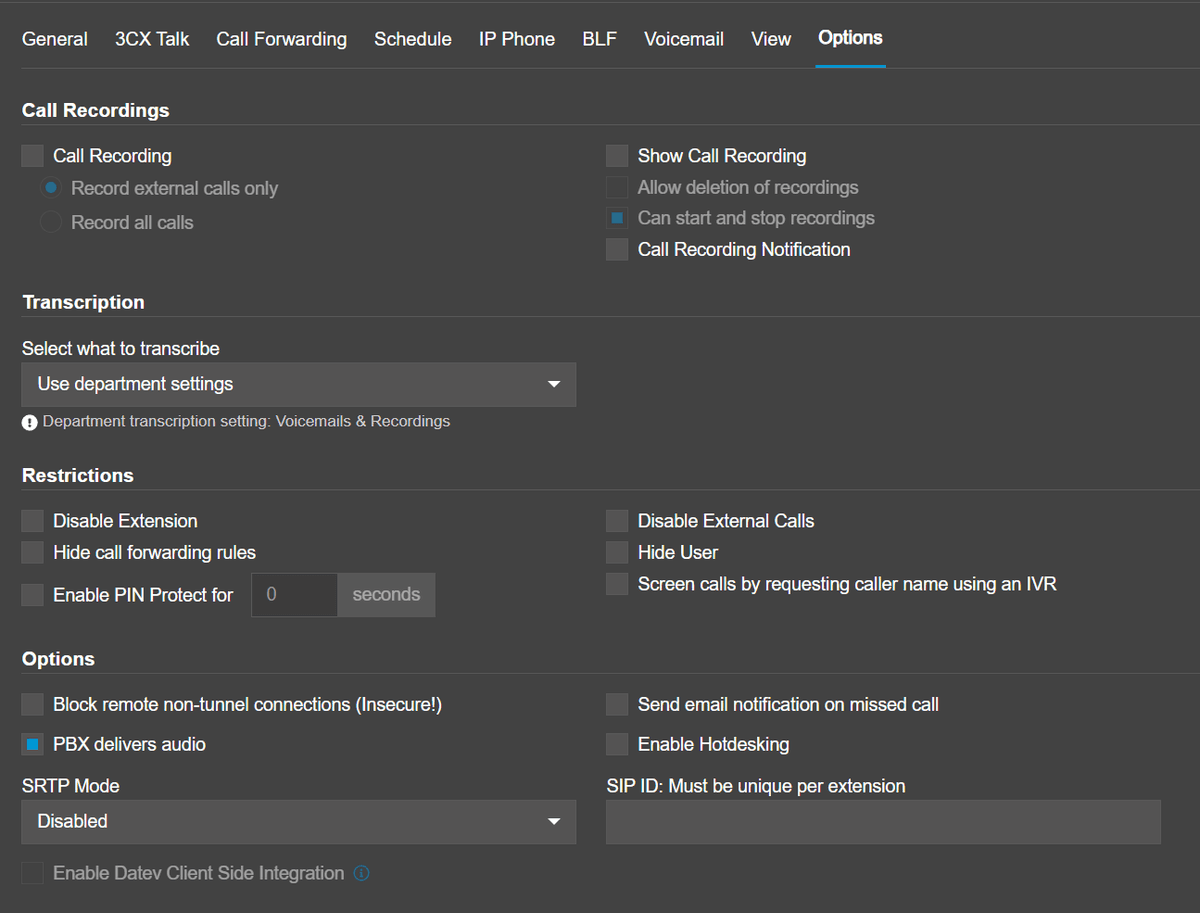Open the General tab
This screenshot has height=913, width=1200.
click(x=55, y=39)
